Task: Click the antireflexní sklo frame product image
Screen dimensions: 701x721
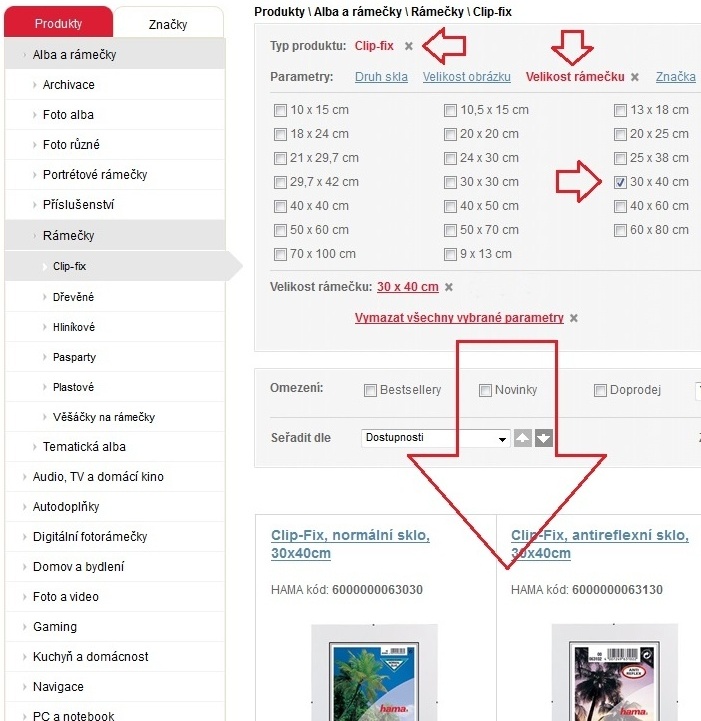Action: click(x=615, y=672)
